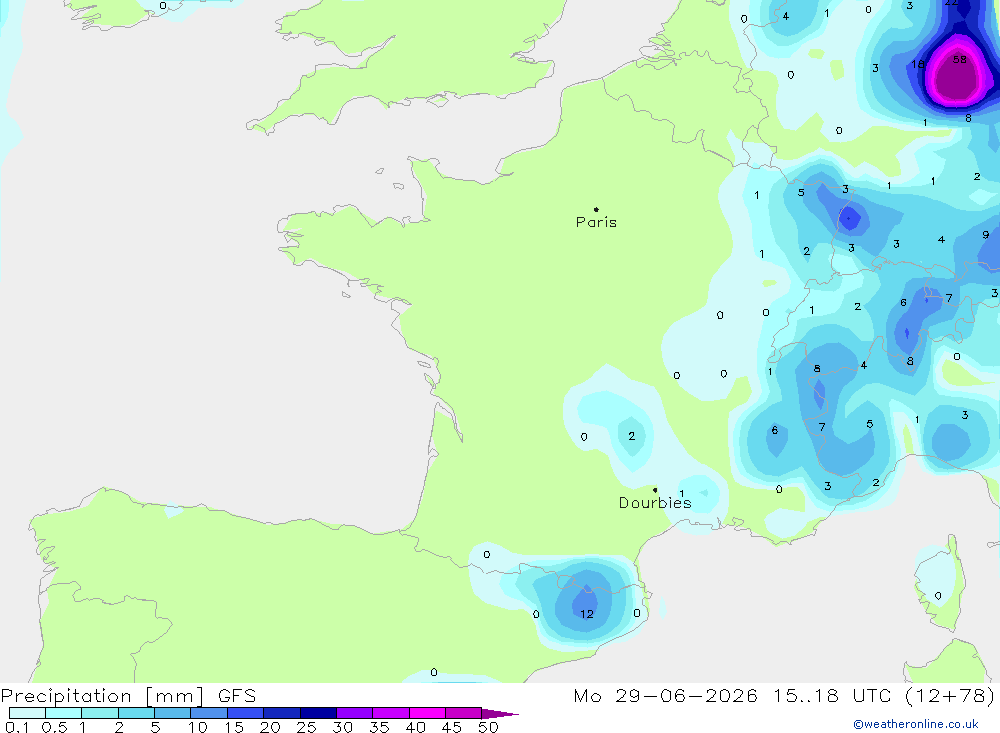Click the legend scale label '0.1'
1000x733 pixels.
pyautogui.click(x=17, y=727)
